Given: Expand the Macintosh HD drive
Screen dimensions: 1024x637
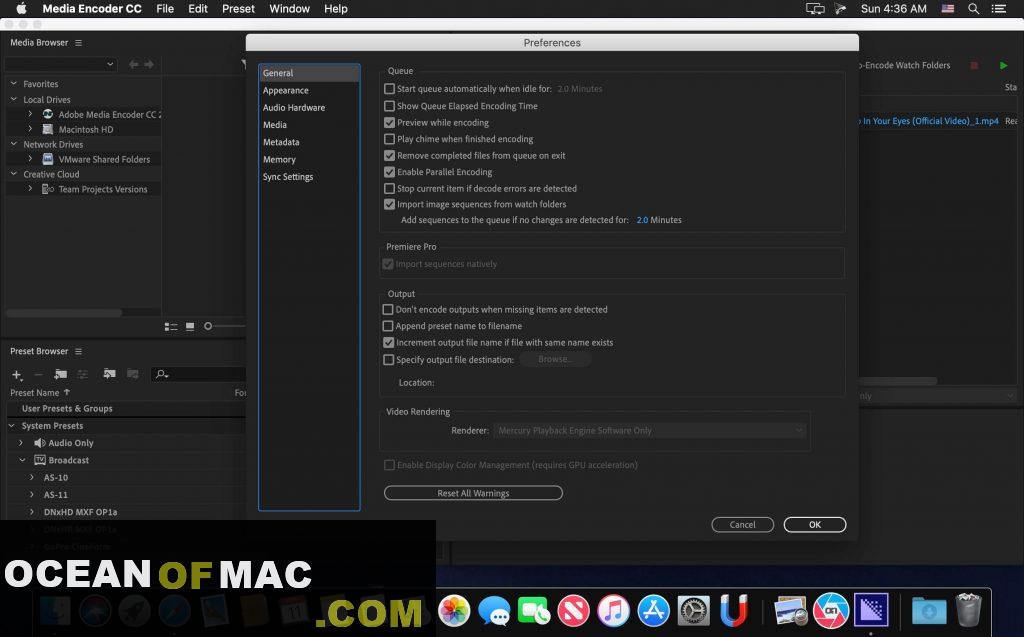Looking at the screenshot, I should [x=31, y=129].
